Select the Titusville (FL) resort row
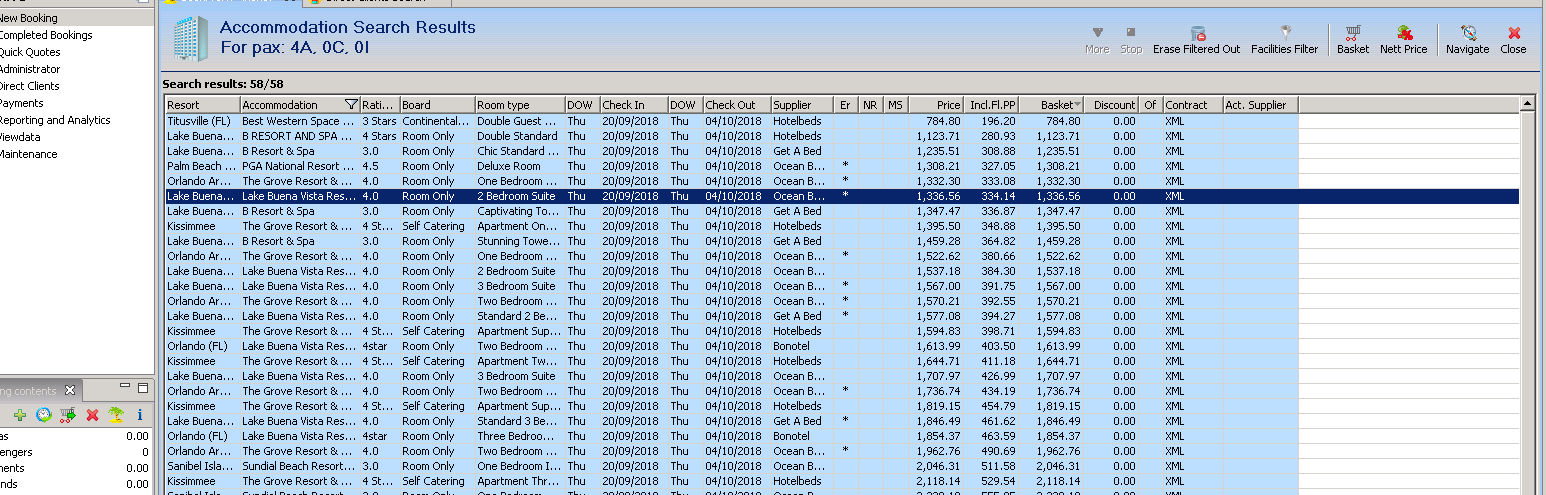The width and height of the screenshot is (1546, 495). pos(842,121)
